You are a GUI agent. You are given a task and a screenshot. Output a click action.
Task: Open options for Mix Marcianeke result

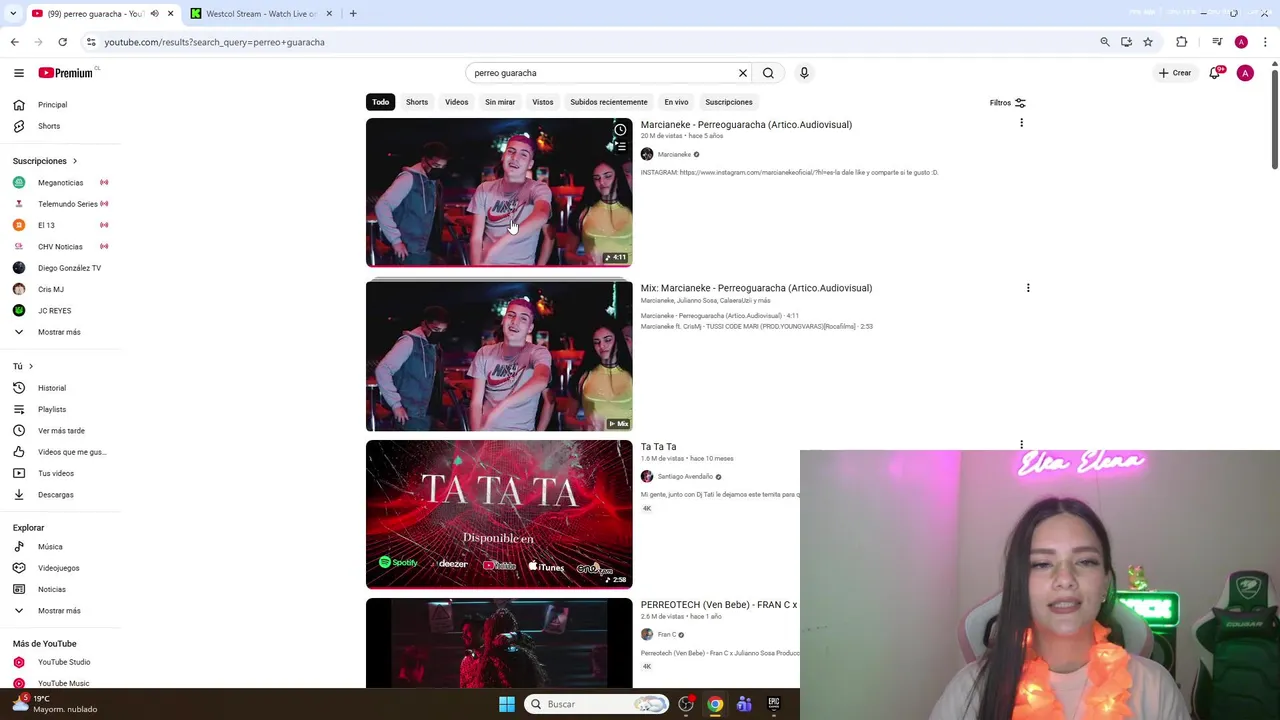1028,288
